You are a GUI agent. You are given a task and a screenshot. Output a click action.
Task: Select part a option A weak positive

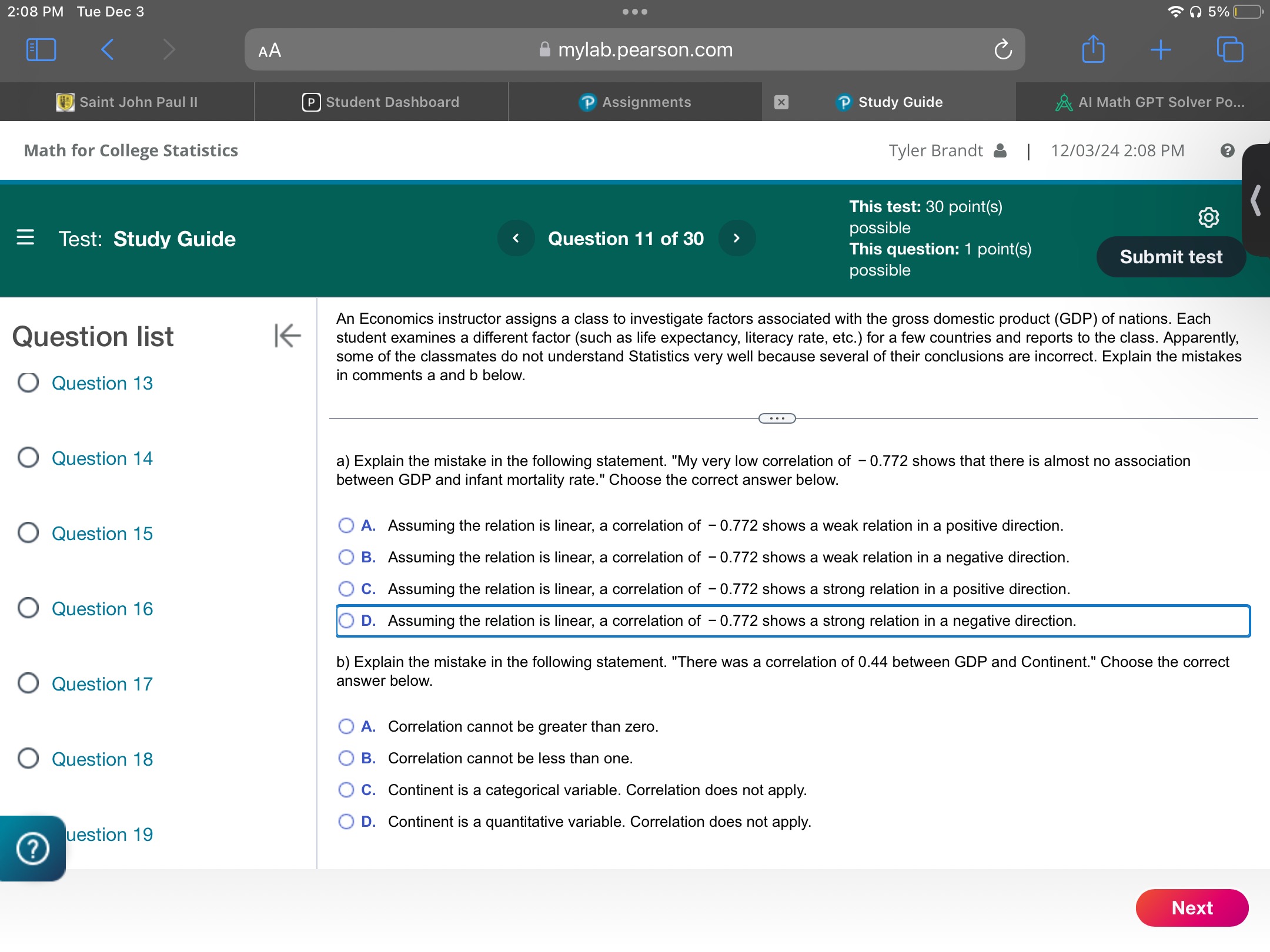tap(346, 525)
